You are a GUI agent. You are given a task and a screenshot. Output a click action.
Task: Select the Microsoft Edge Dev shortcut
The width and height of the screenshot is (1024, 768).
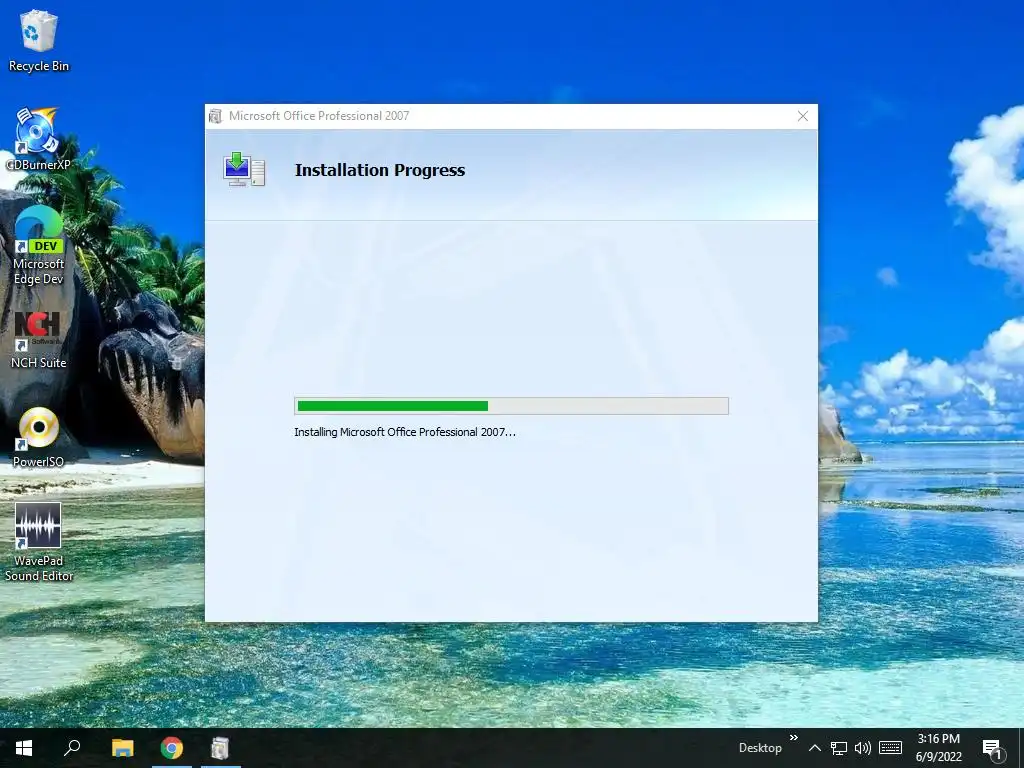(39, 246)
